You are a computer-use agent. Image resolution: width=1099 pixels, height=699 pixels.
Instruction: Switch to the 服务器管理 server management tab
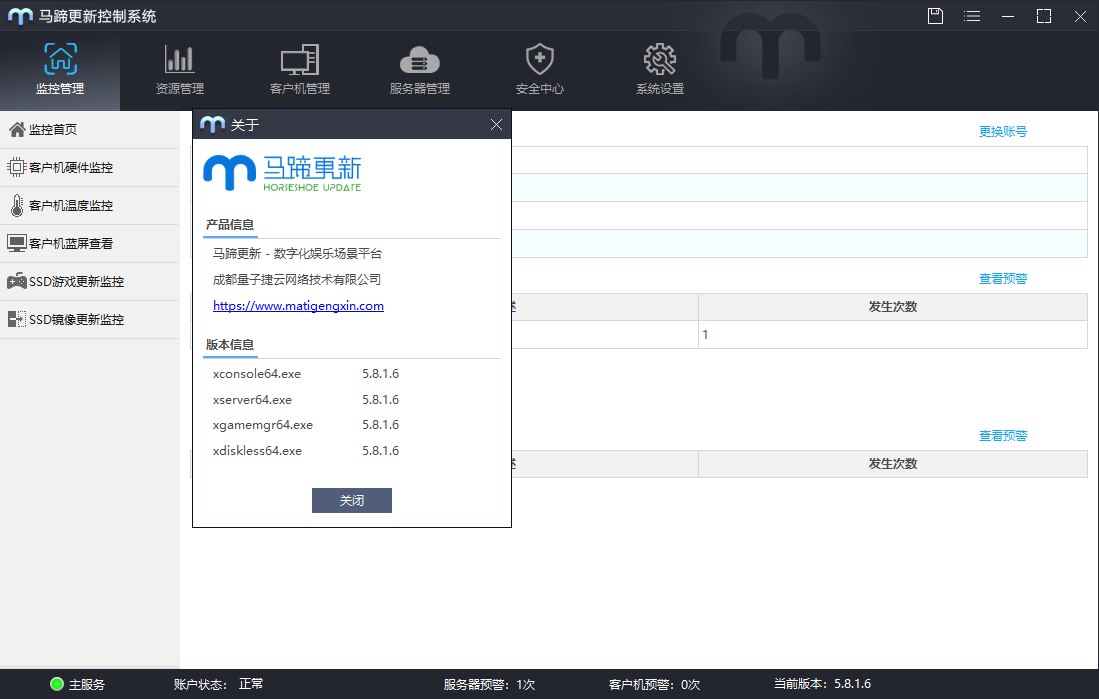pyautogui.click(x=420, y=69)
